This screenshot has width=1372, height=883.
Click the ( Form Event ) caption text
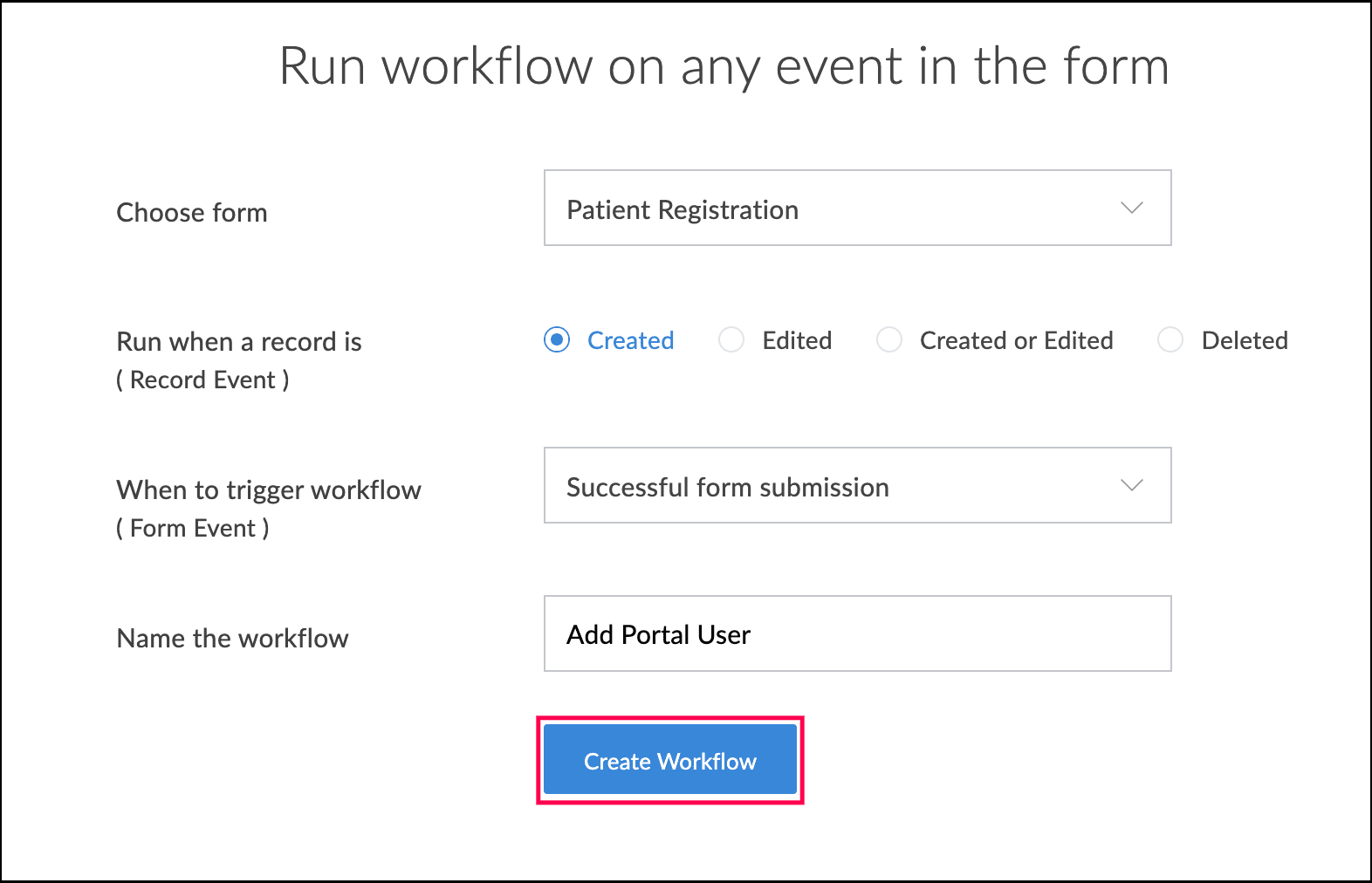coord(193,529)
